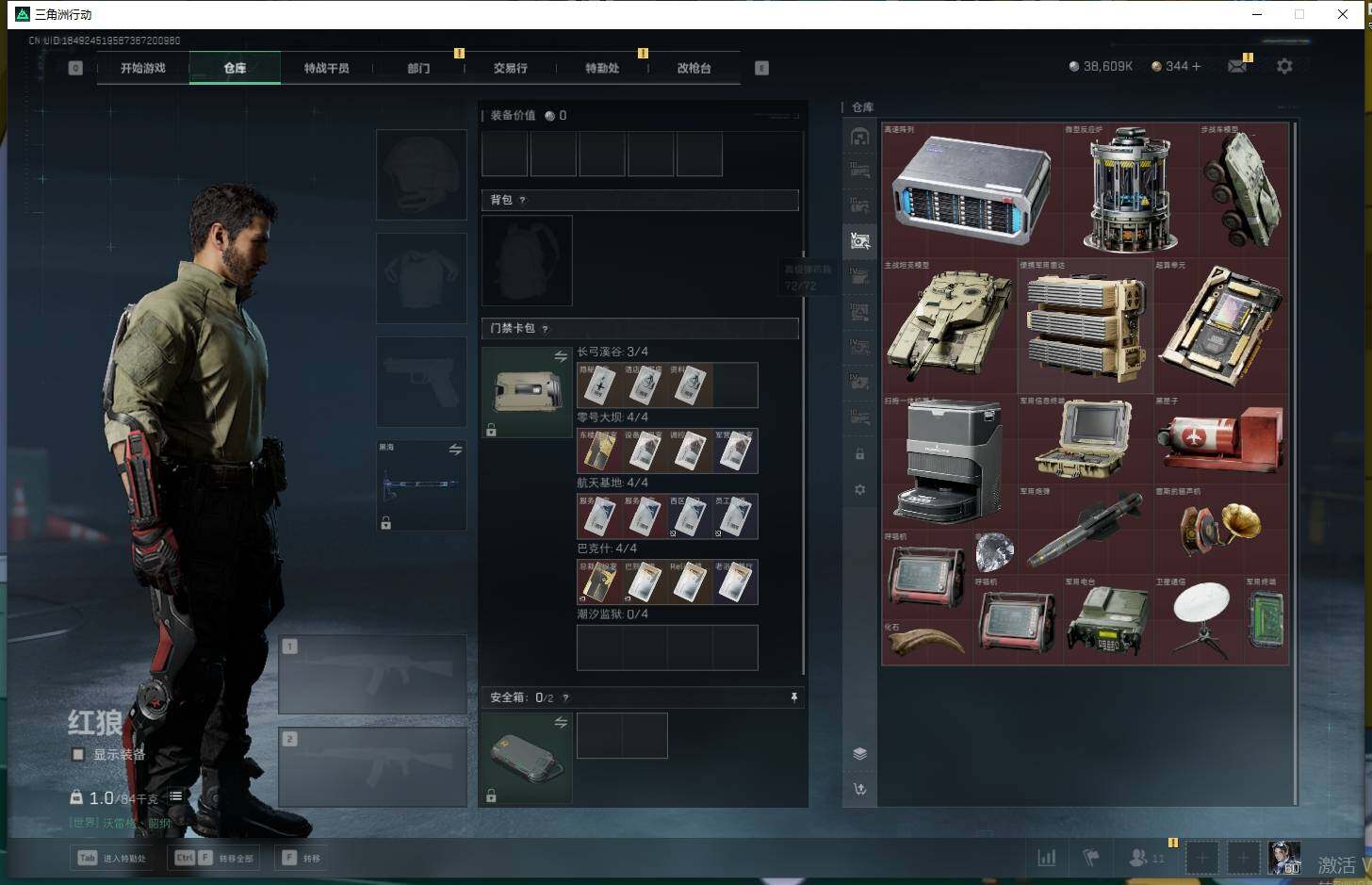Open the mail inbox envelope icon
This screenshot has width=1372, height=885.
click(1237, 66)
